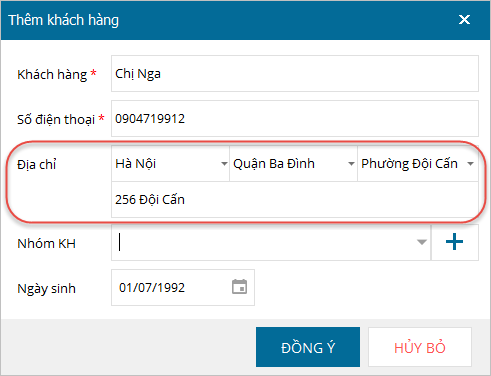
Task: Open the Nhóm KH dropdown arrow
Action: pyautogui.click(x=422, y=242)
